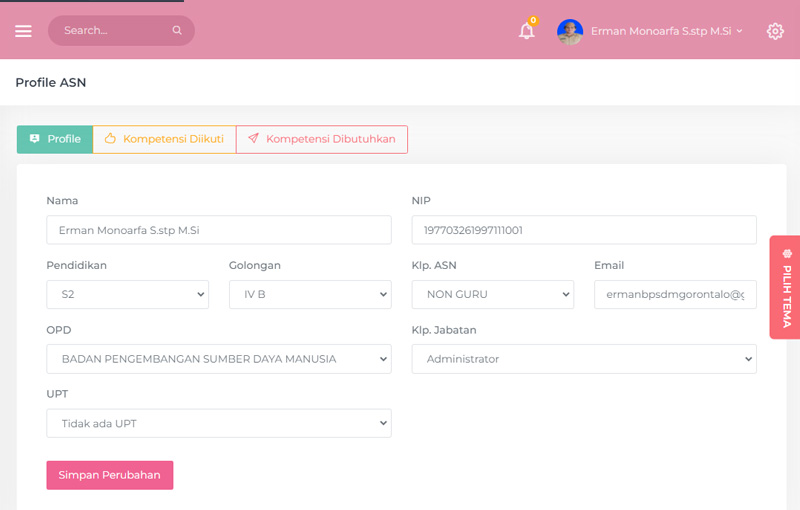Open the OPD dropdown list
800x510 pixels.
[218, 359]
